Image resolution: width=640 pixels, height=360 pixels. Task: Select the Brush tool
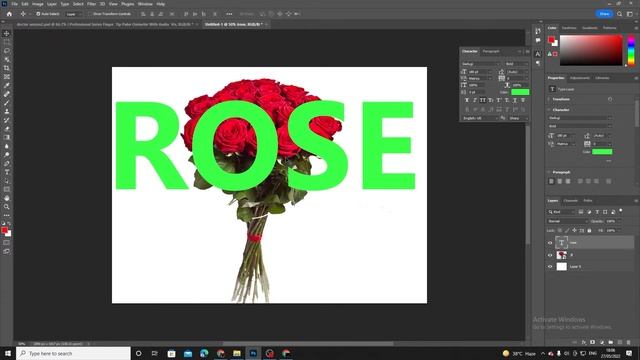coord(7,103)
